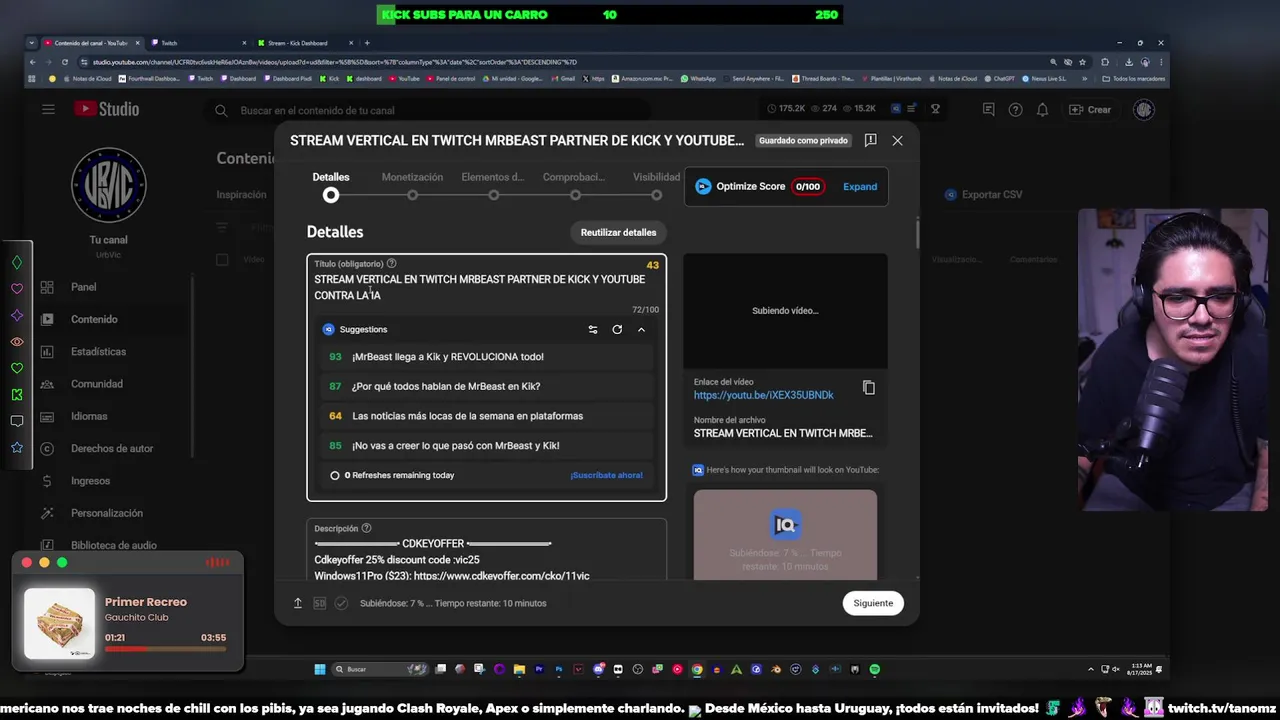Open the Studio help question icon
Screen dimensions: 1280x720
pyautogui.click(x=1016, y=109)
